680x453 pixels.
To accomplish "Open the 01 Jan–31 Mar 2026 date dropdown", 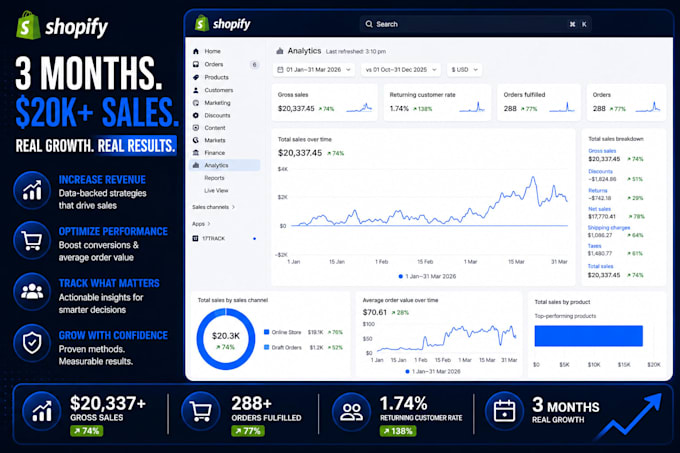I will 314,70.
